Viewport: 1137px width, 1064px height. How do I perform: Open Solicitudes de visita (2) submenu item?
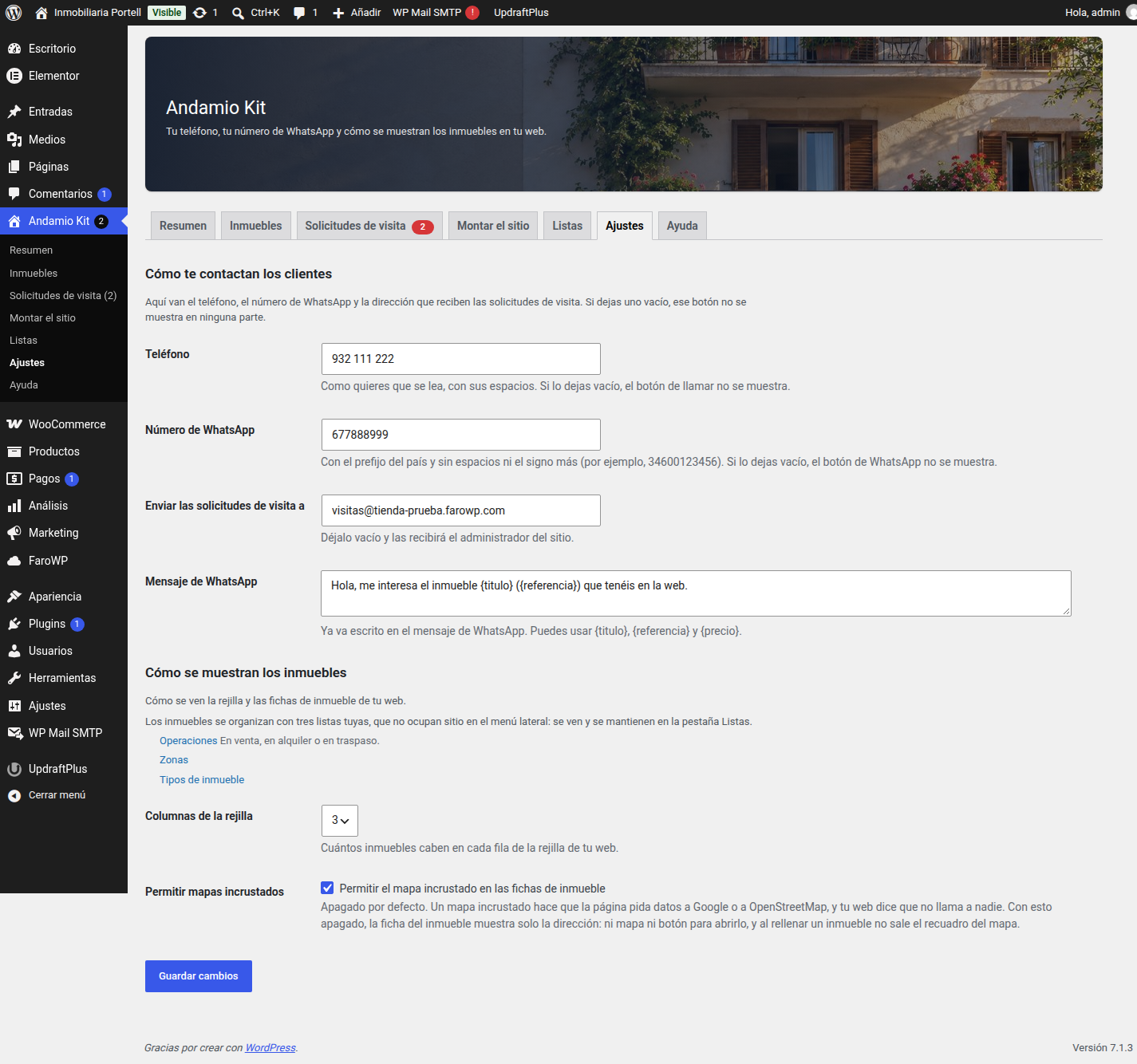click(63, 296)
